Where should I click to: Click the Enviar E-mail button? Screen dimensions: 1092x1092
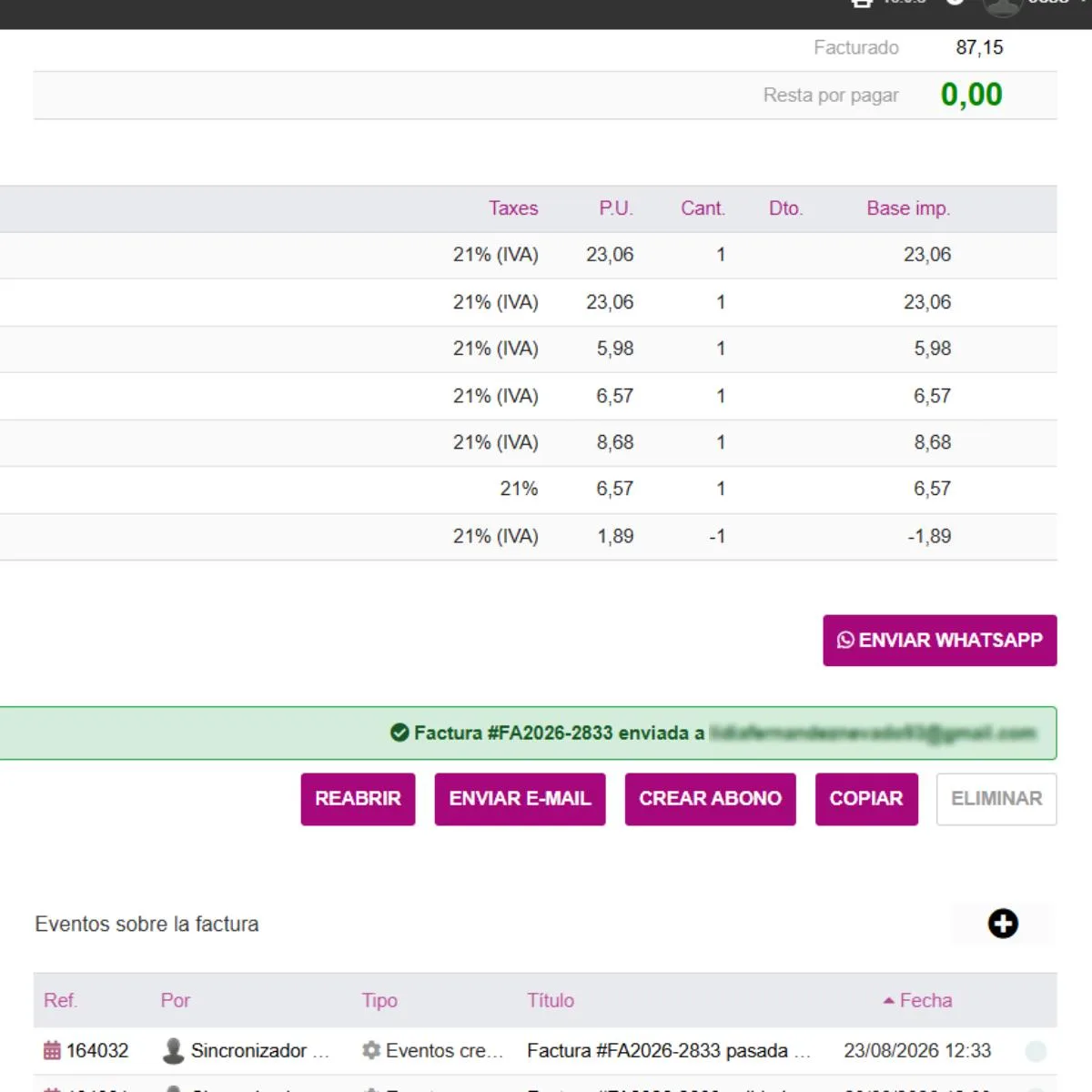tap(520, 799)
